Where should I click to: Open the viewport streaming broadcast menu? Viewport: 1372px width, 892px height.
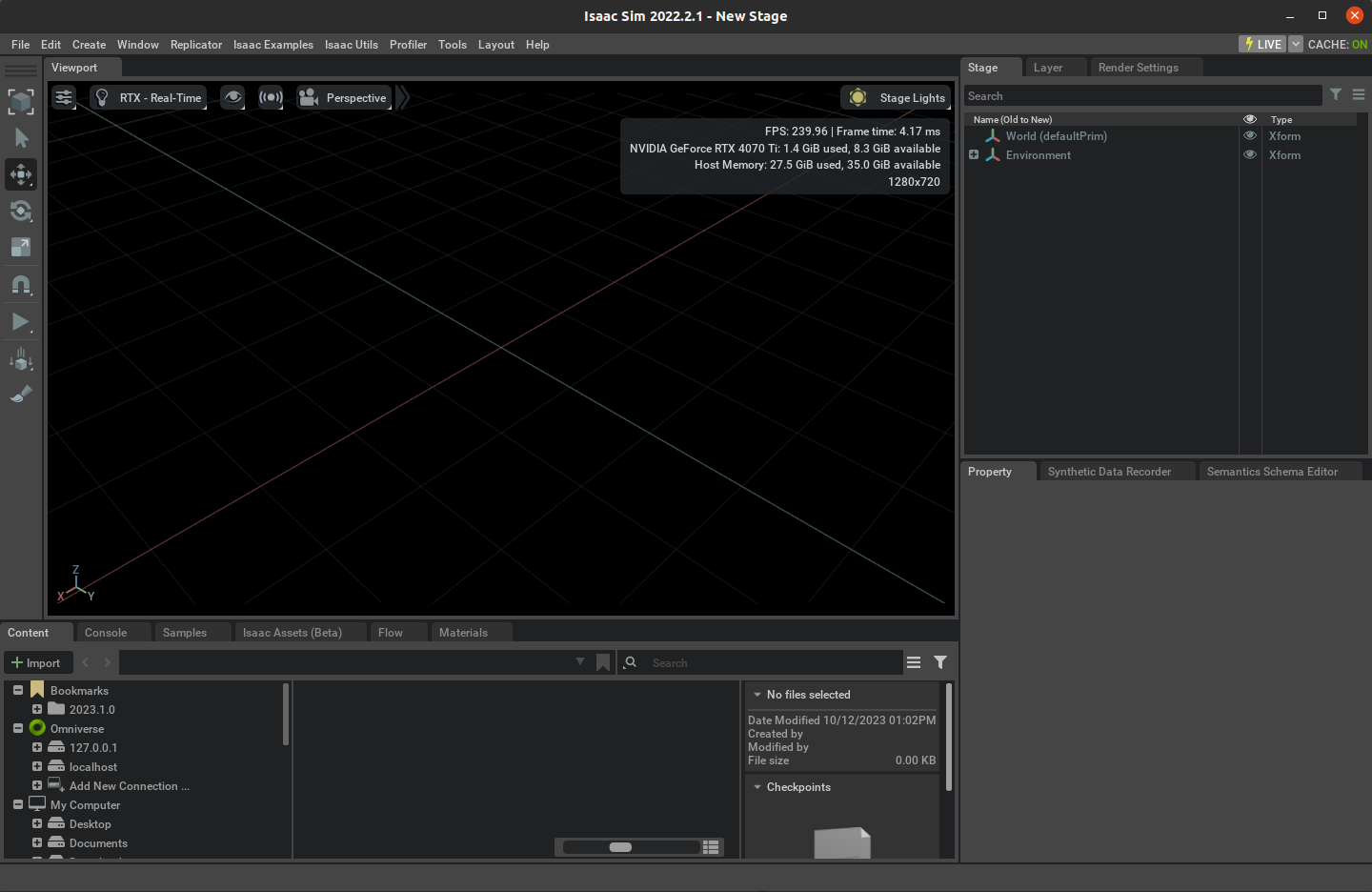click(x=271, y=97)
